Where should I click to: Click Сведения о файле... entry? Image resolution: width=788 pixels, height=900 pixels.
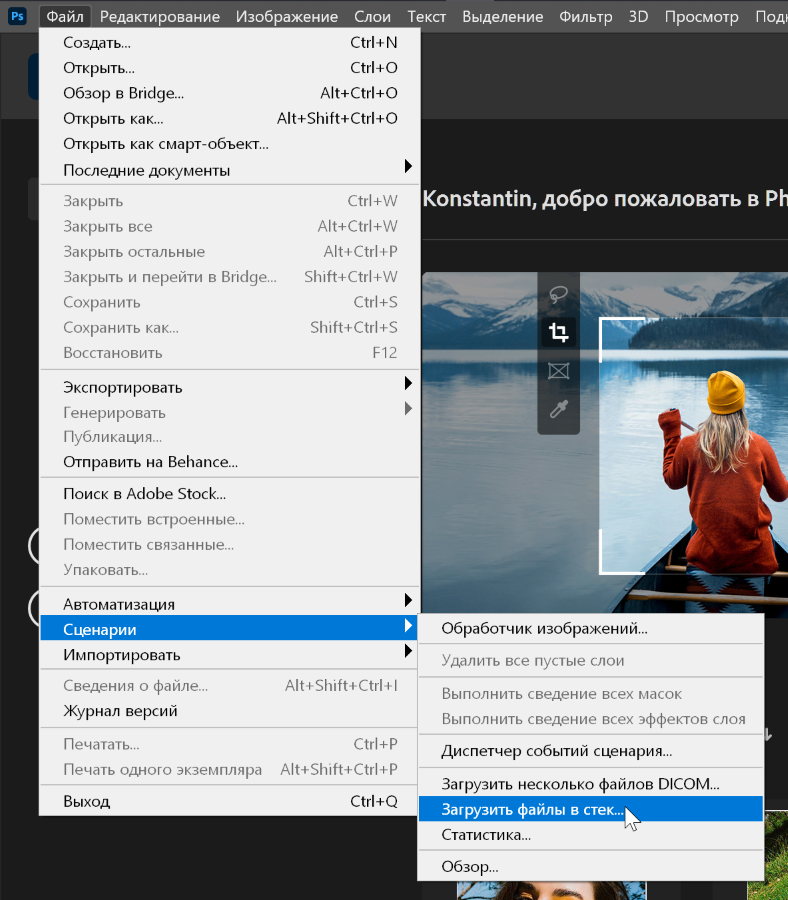click(x=230, y=685)
